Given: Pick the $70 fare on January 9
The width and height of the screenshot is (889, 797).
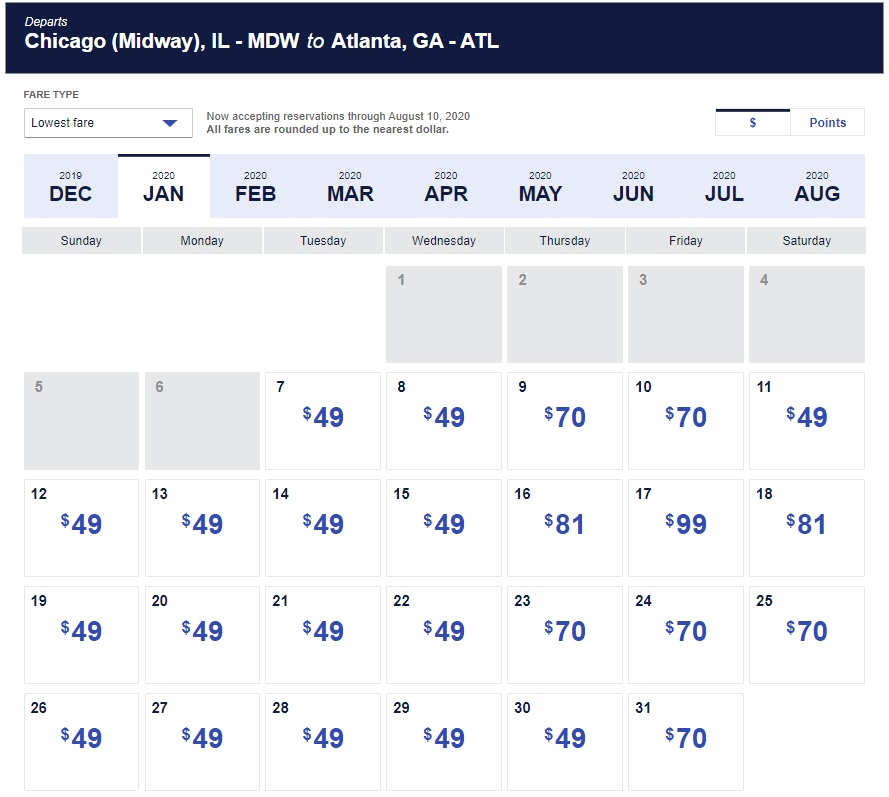Looking at the screenshot, I should tap(565, 418).
